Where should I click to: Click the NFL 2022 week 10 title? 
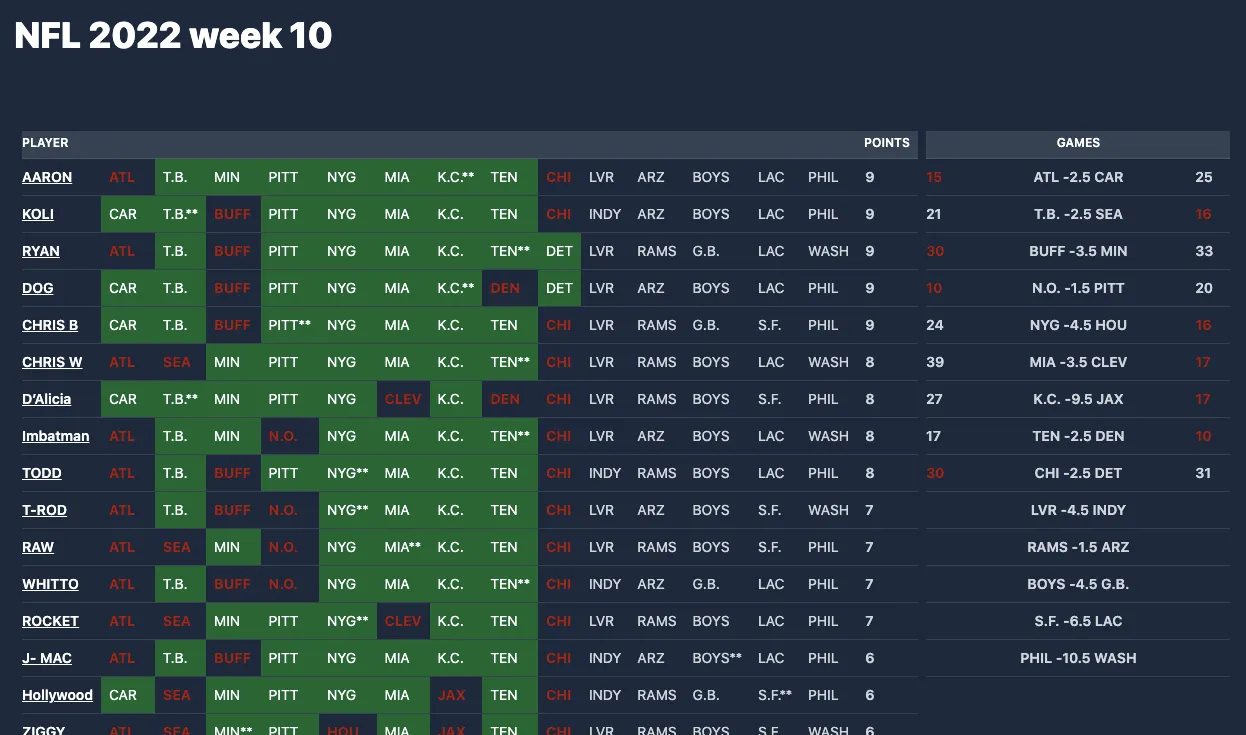click(172, 35)
